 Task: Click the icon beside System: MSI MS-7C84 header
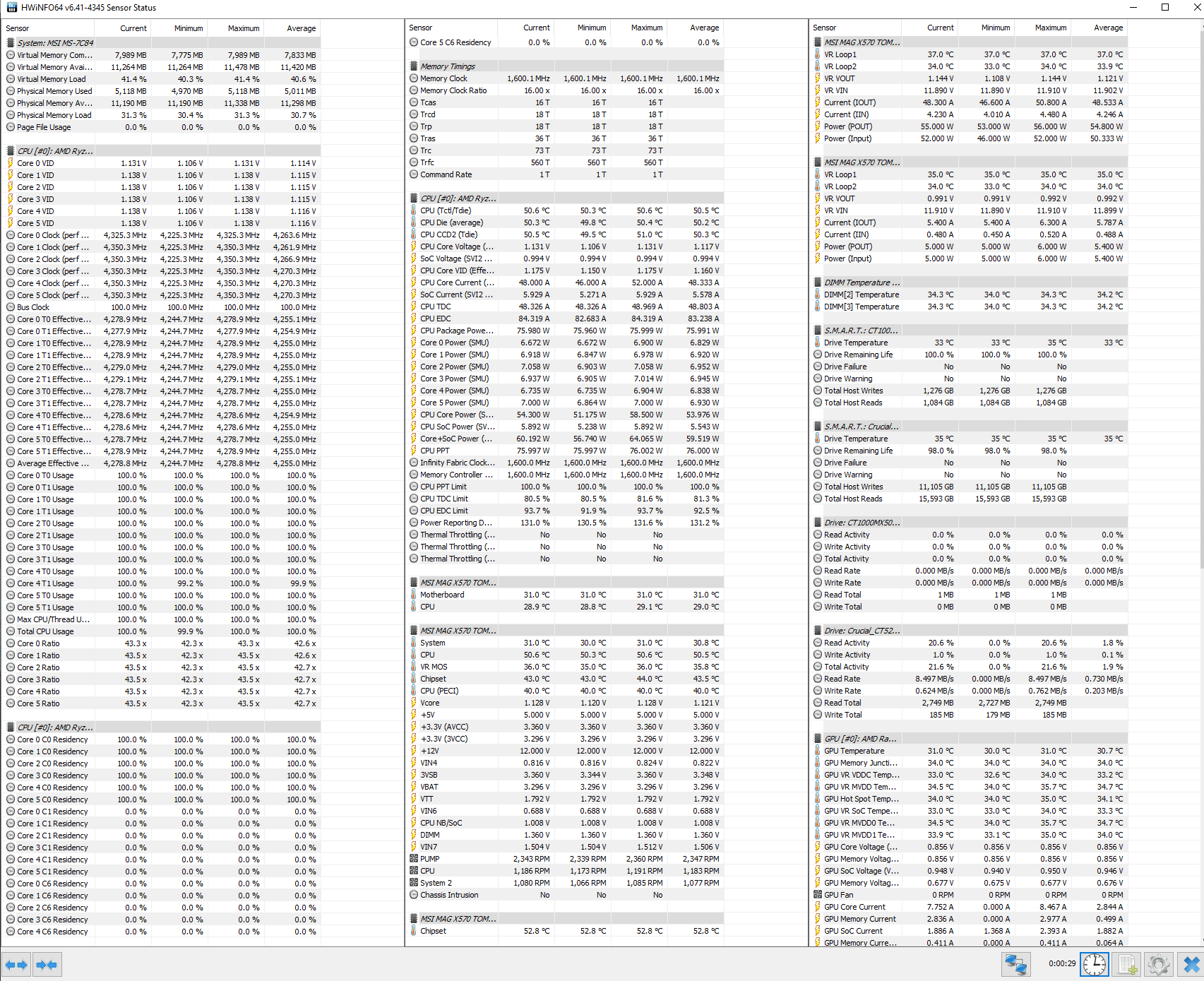pyautogui.click(x=11, y=43)
